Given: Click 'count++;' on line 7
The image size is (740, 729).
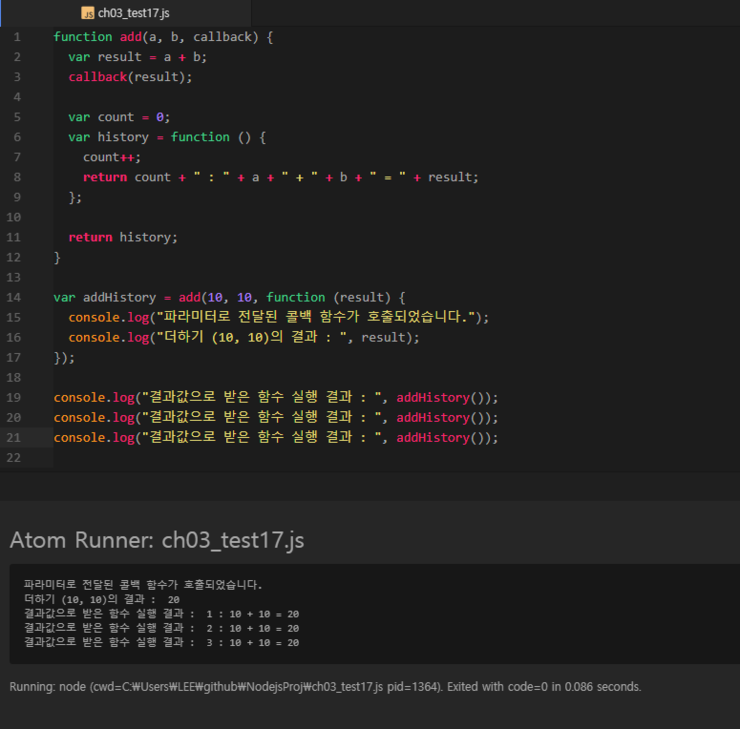Looking at the screenshot, I should pyautogui.click(x=112, y=157).
